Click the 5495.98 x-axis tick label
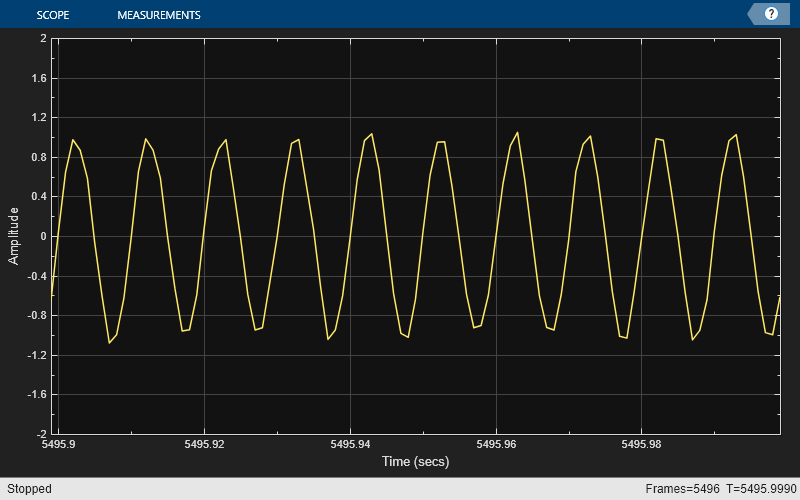The height and width of the screenshot is (500, 800). tap(641, 444)
